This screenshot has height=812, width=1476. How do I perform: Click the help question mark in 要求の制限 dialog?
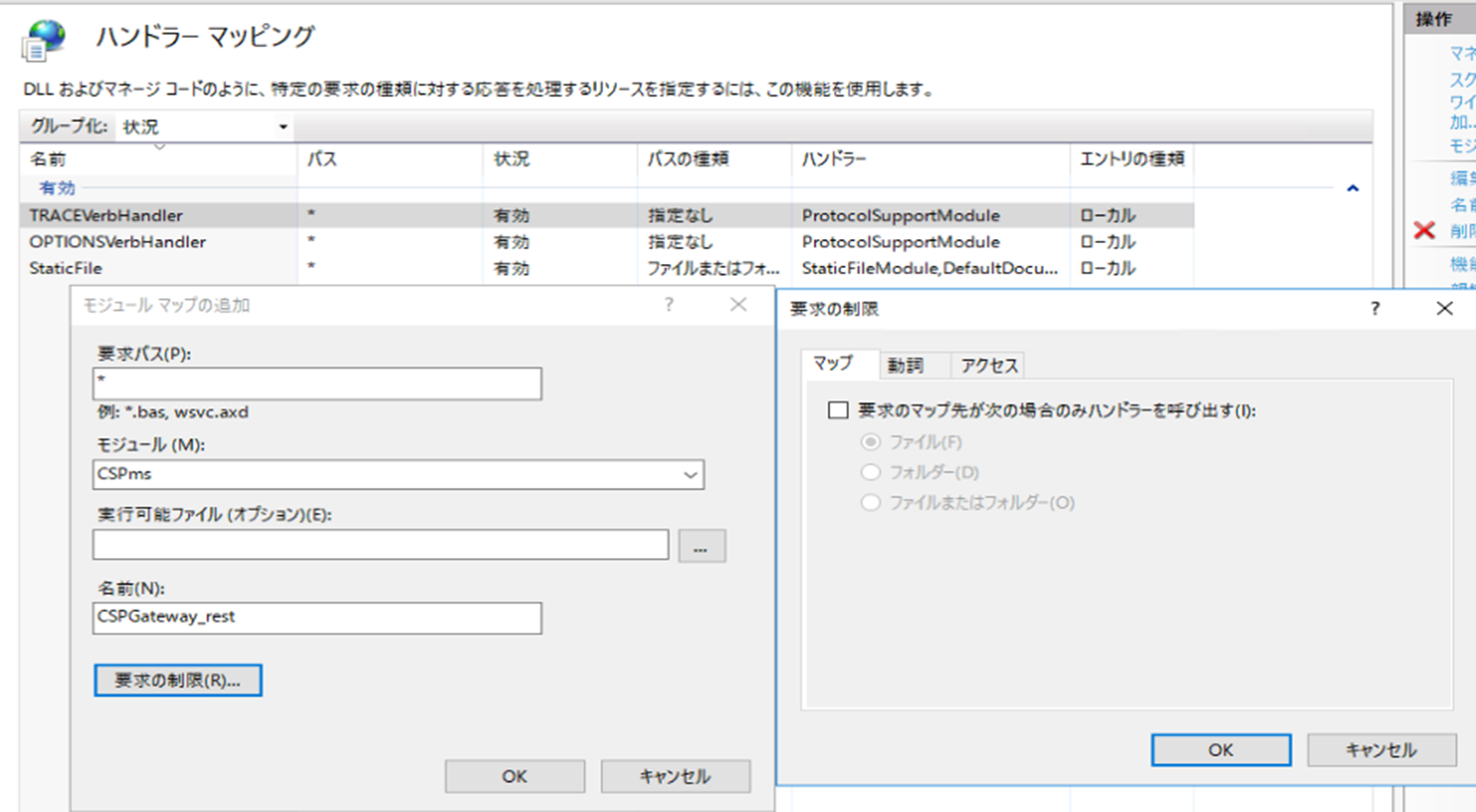pos(1374,309)
